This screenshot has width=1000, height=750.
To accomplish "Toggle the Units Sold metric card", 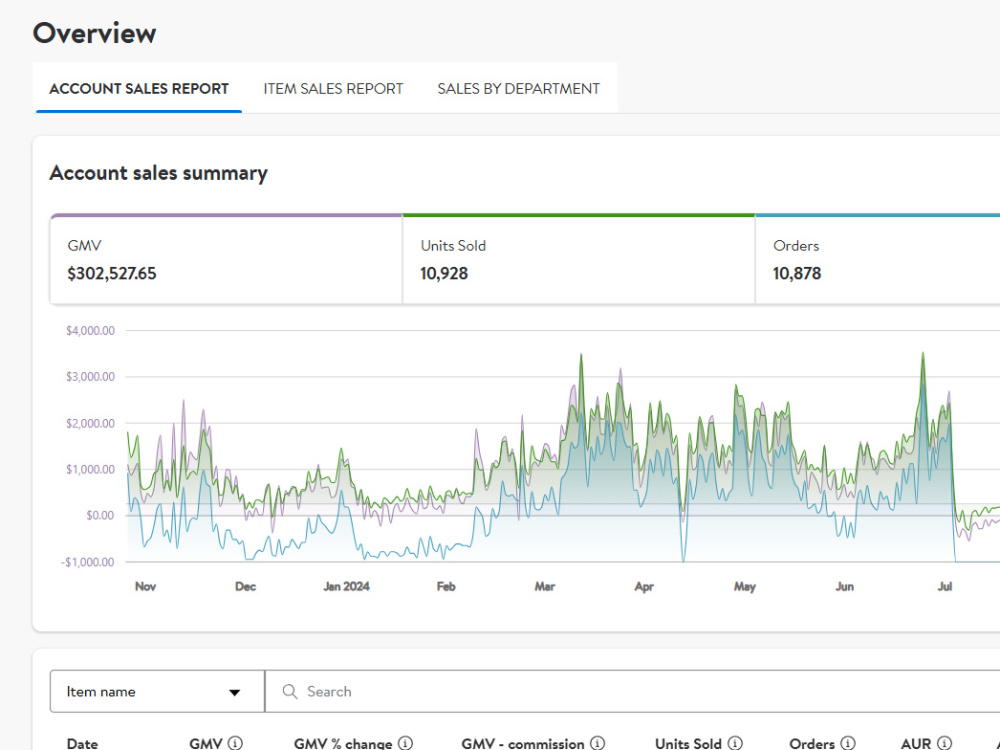I will [x=578, y=260].
